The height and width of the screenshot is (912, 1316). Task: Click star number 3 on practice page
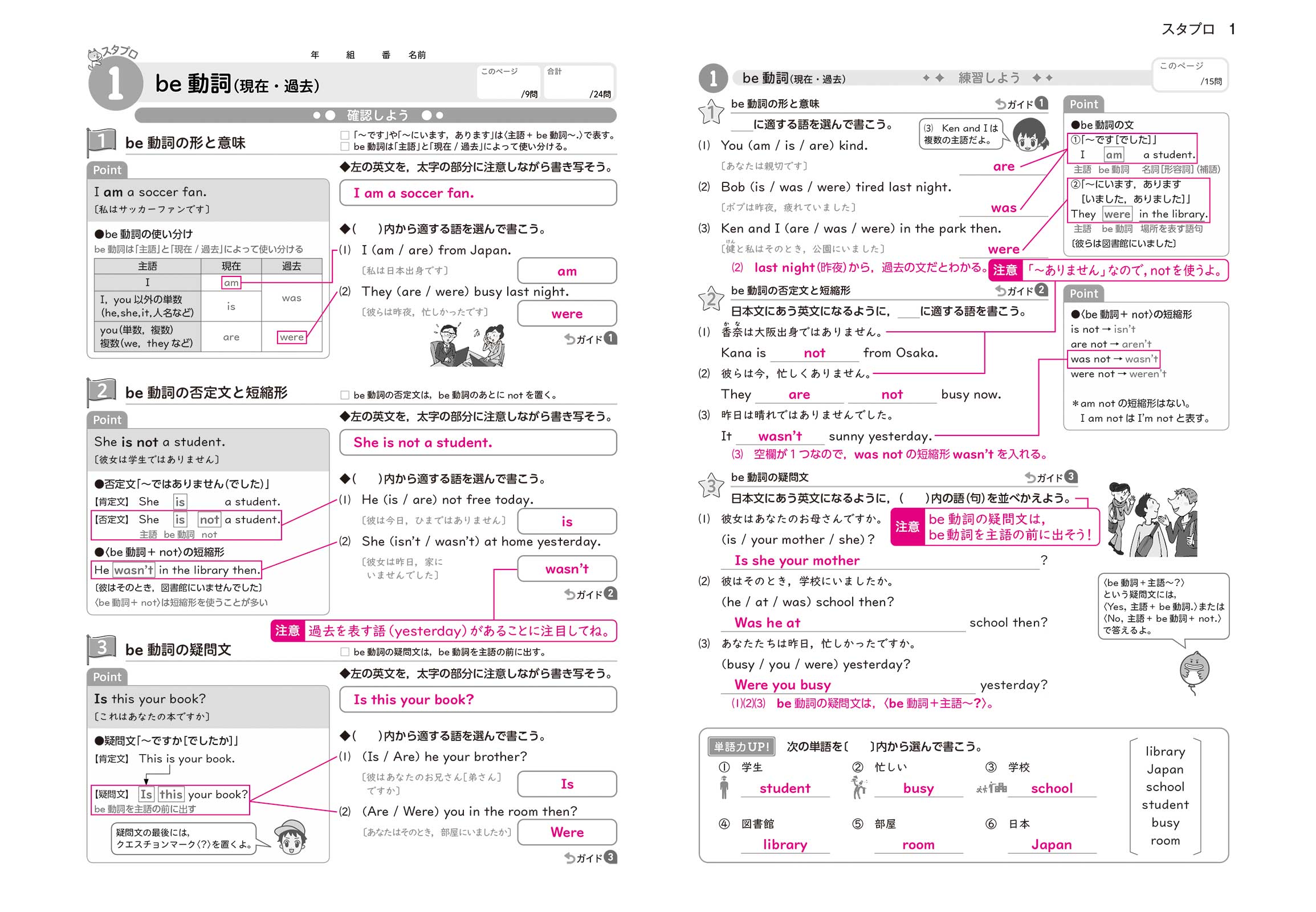711,485
